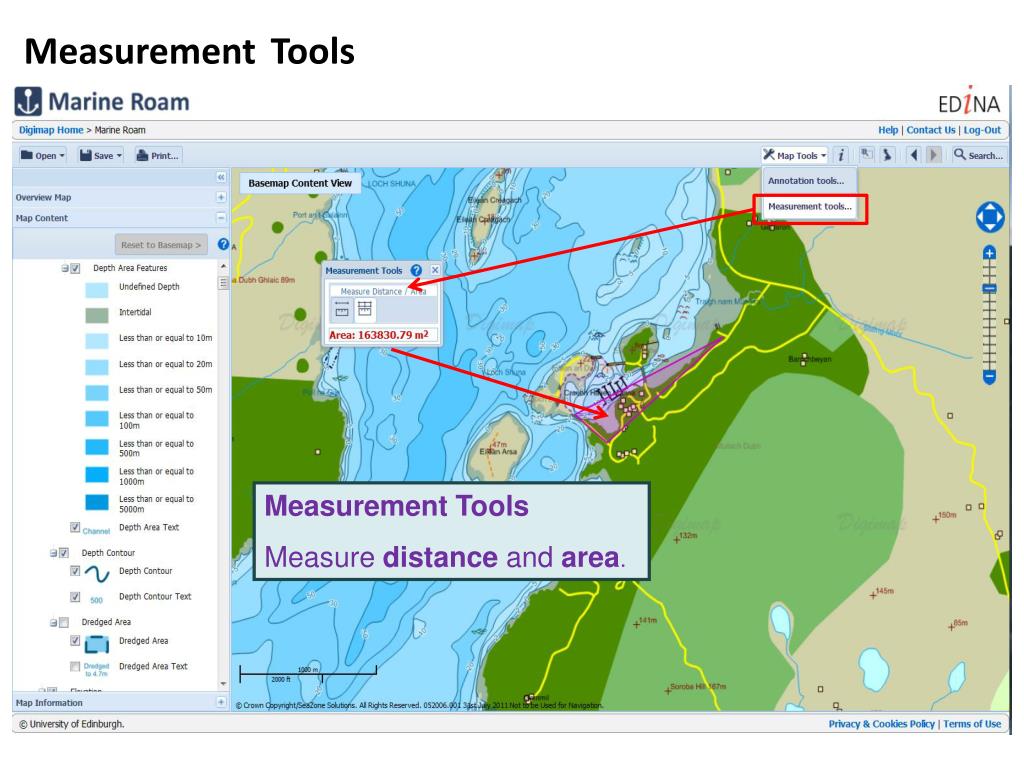Click the Search magnifier button
This screenshot has width=1024, height=768.
pyautogui.click(x=978, y=155)
